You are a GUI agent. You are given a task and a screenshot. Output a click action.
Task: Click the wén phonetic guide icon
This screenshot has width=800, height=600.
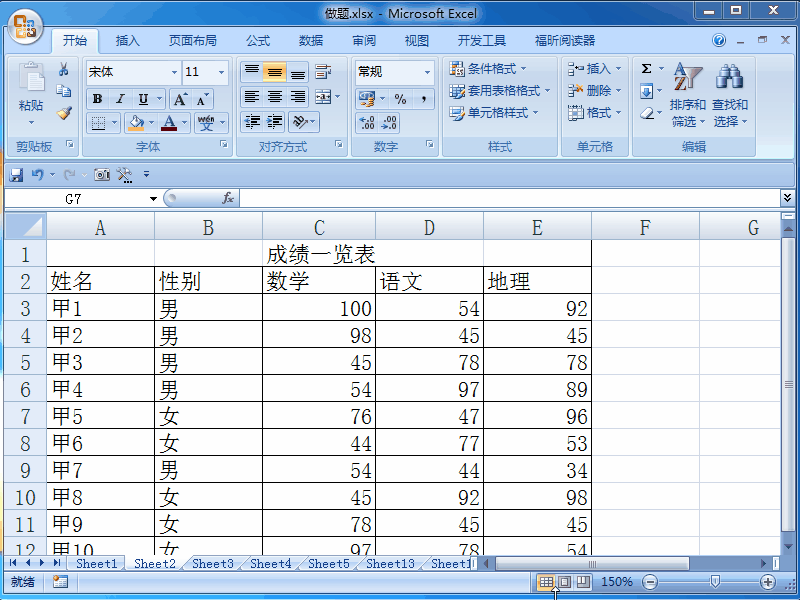[x=206, y=123]
